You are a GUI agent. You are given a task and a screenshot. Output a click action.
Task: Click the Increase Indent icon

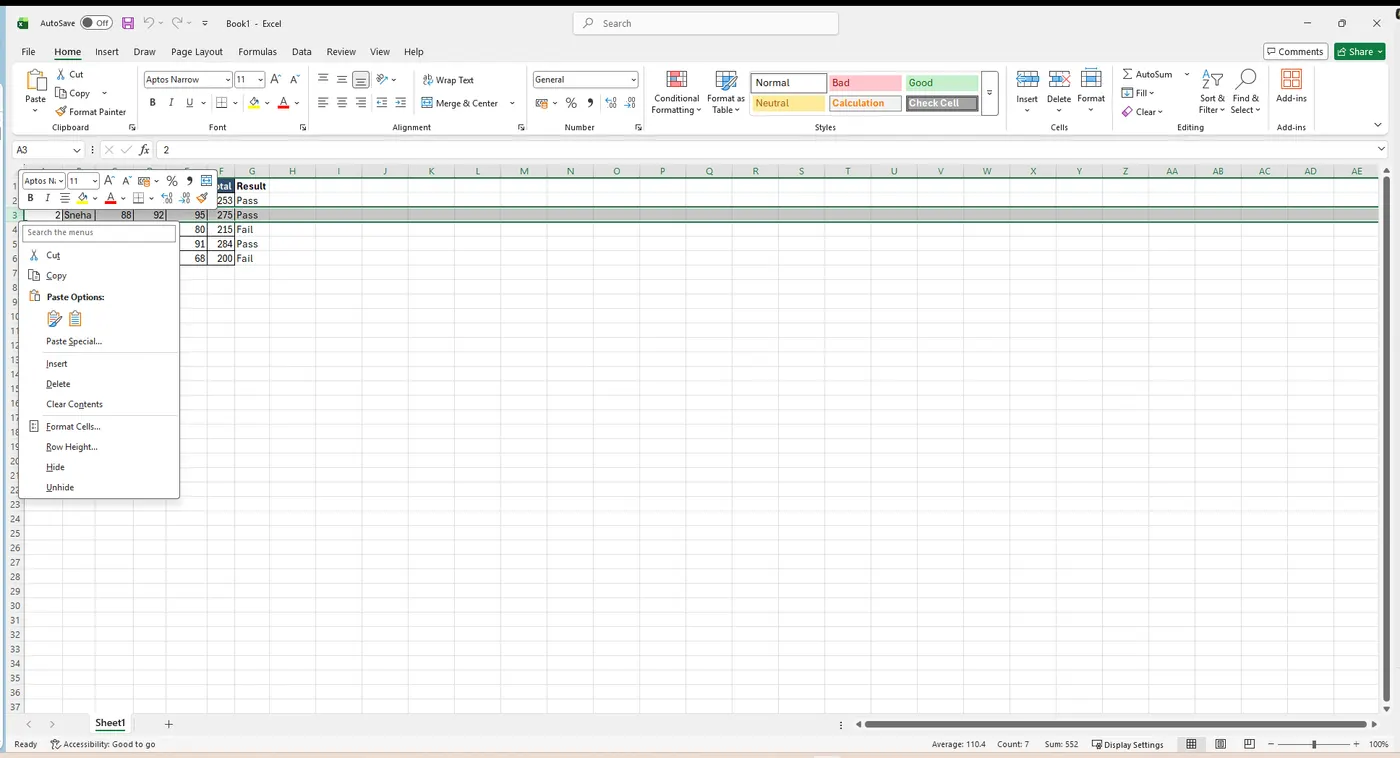[401, 103]
